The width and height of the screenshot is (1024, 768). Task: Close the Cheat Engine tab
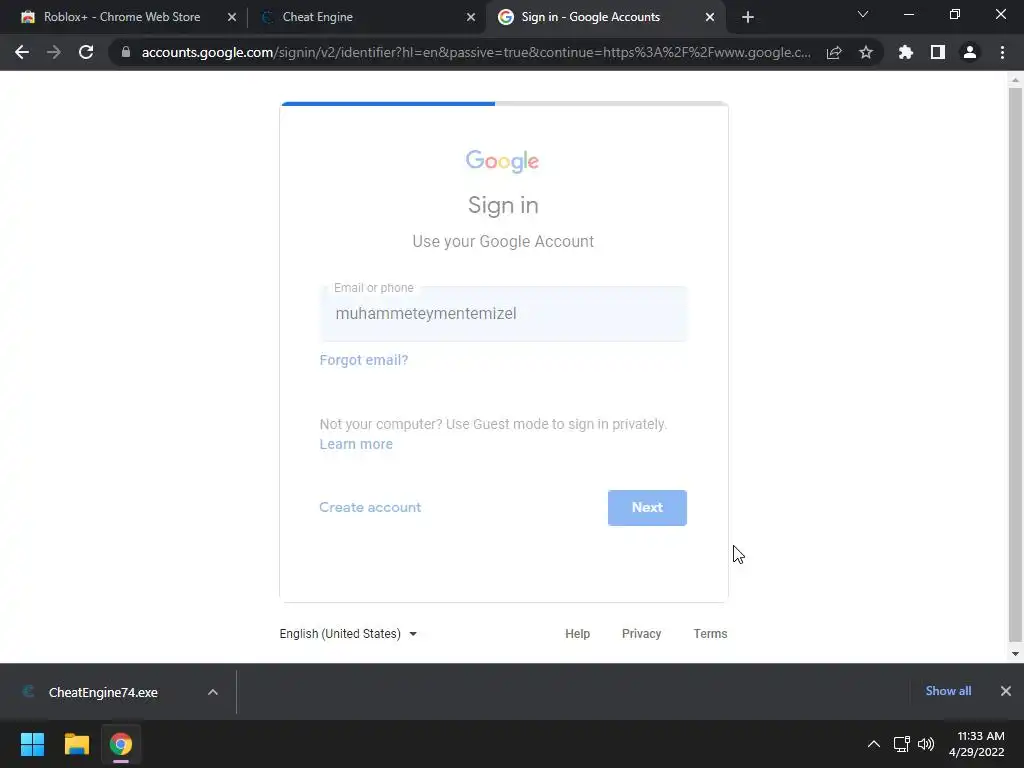pyautogui.click(x=471, y=17)
